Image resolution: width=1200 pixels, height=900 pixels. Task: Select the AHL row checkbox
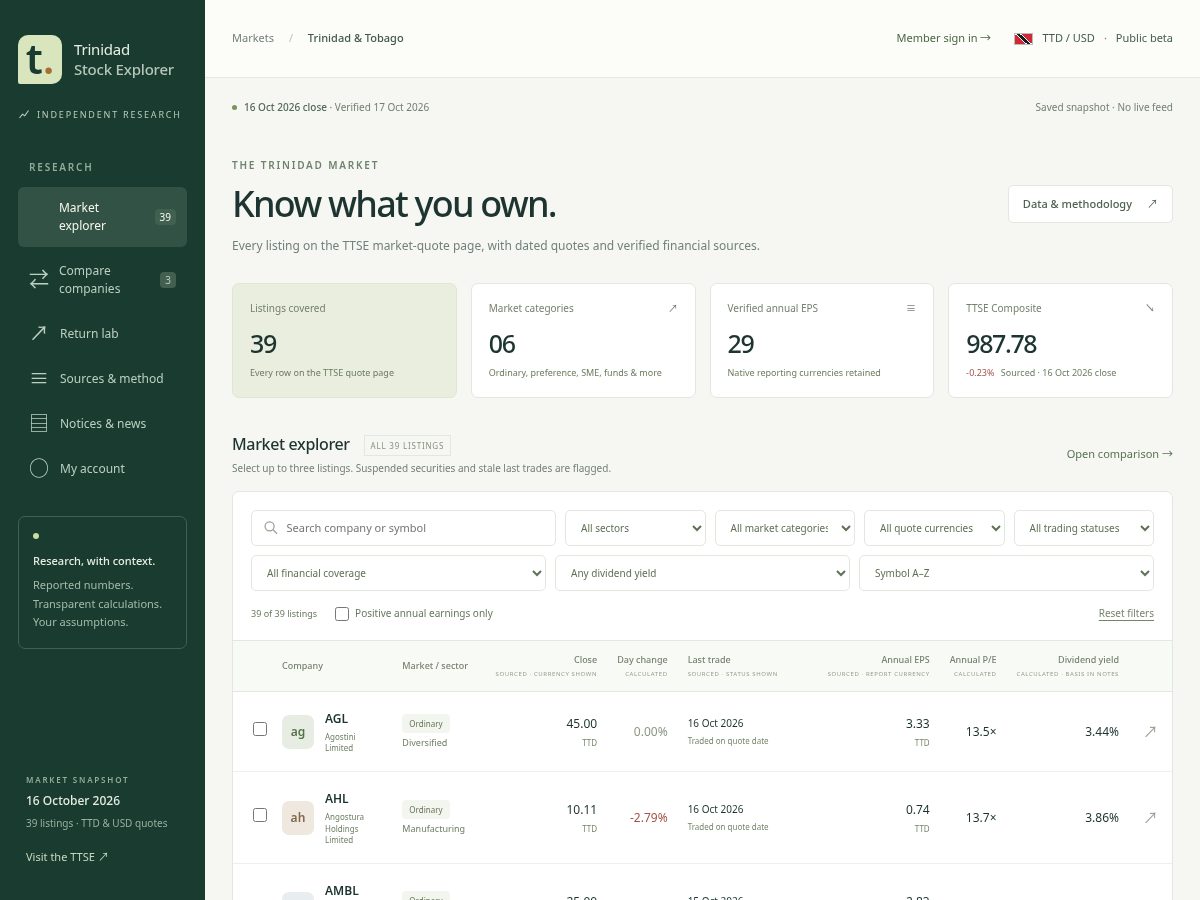pyautogui.click(x=260, y=815)
